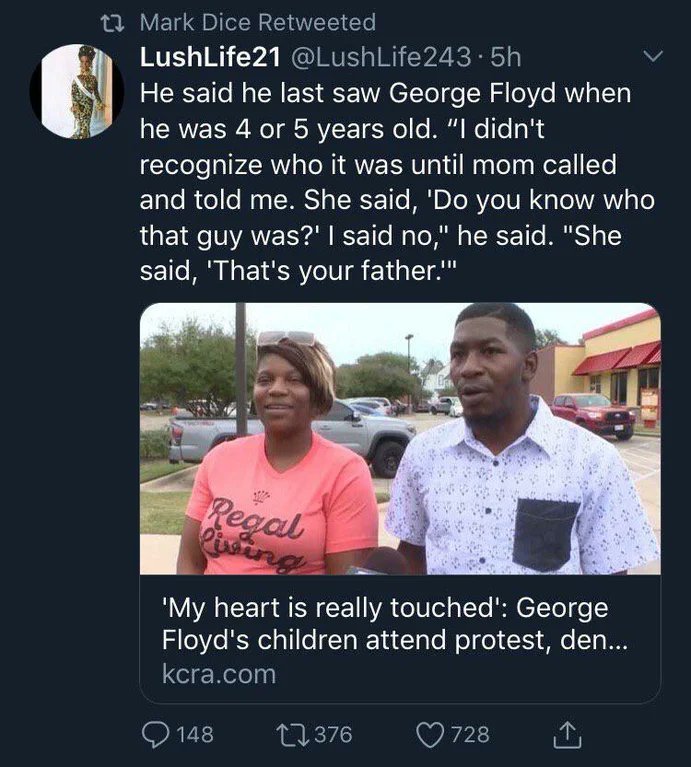691x767 pixels.
Task: Like the tweet with the heart icon
Action: pyautogui.click(x=433, y=735)
